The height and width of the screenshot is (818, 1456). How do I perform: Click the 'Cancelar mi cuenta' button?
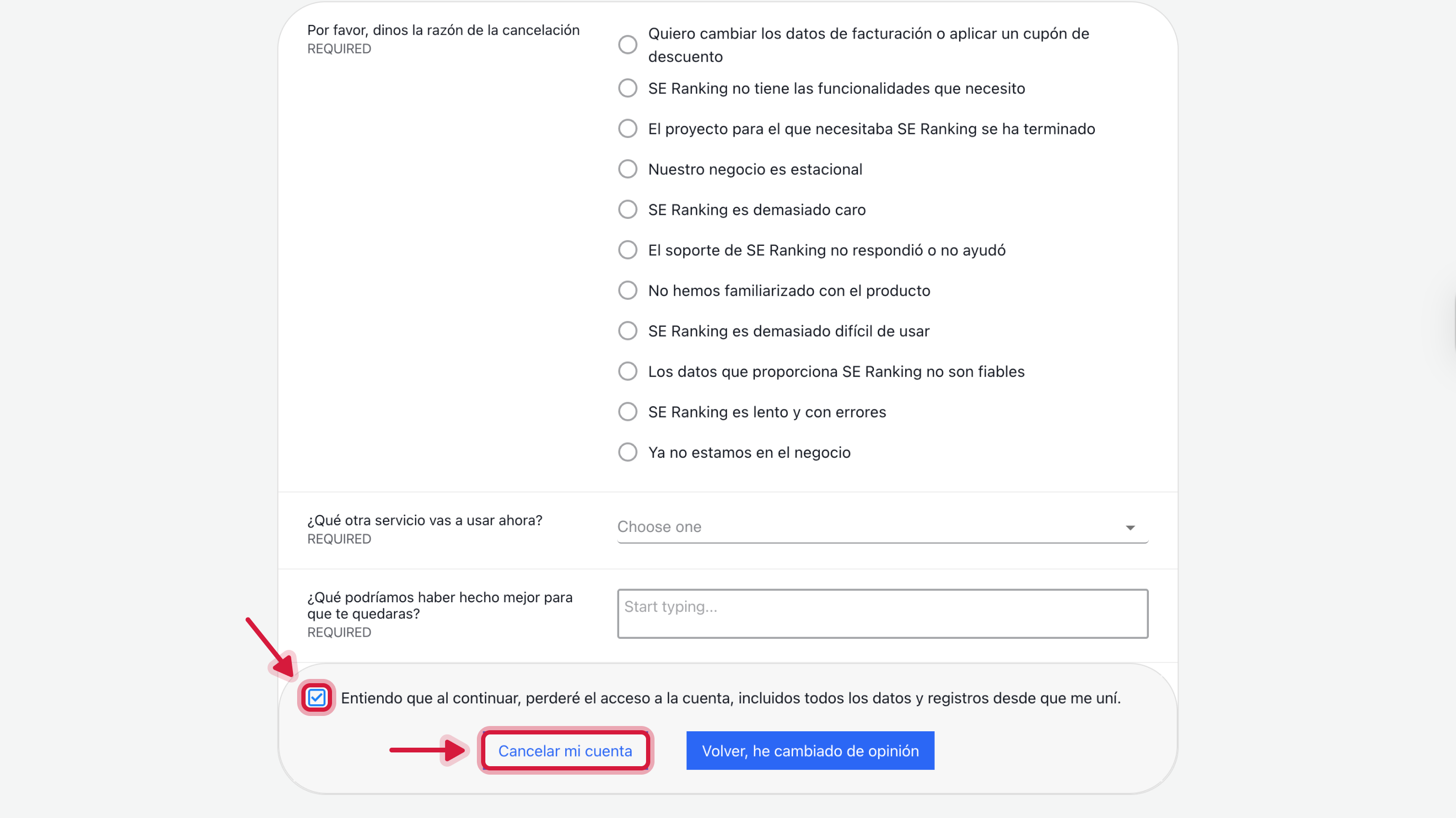(565, 751)
